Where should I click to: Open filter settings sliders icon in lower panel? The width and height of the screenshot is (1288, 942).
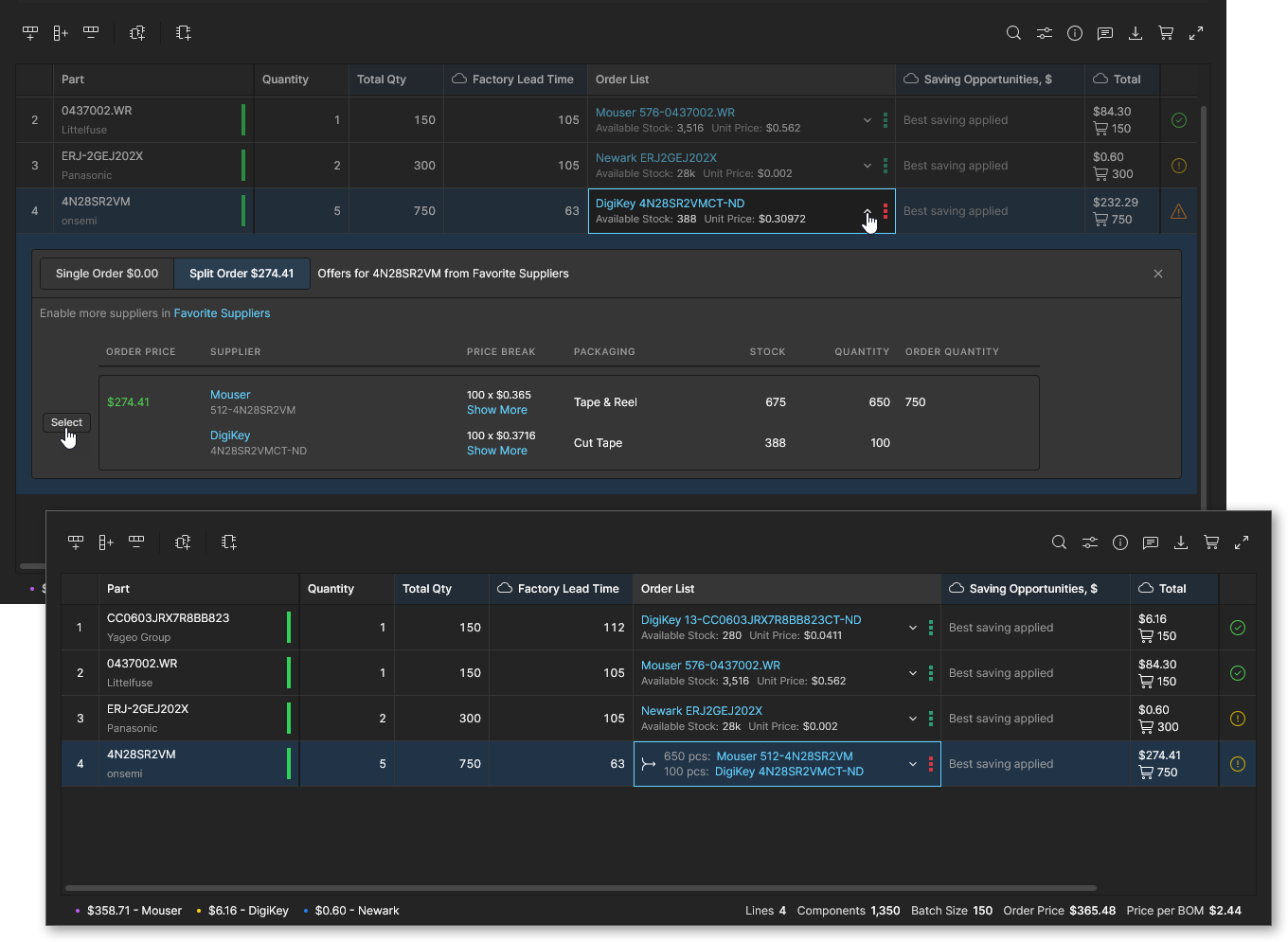1090,542
